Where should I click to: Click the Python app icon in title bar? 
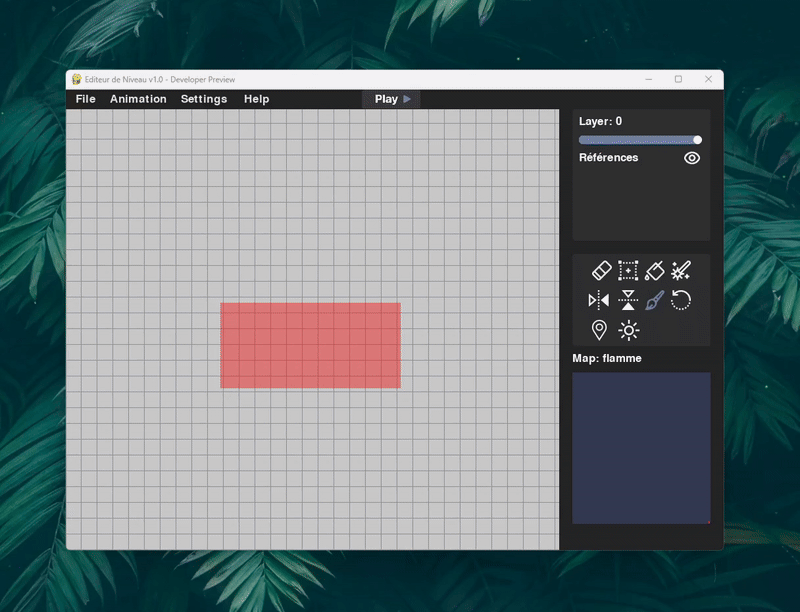coord(77,80)
